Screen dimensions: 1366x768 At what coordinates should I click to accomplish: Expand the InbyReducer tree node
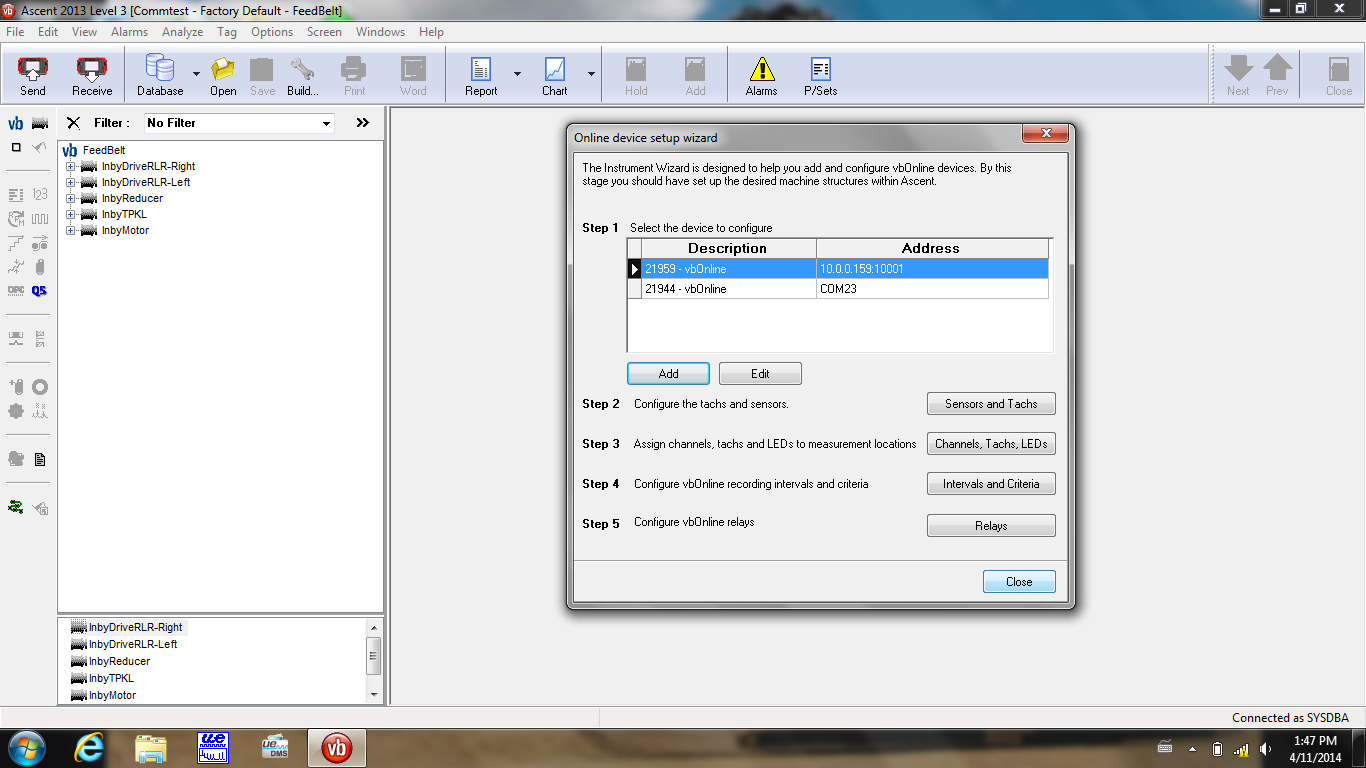[x=71, y=198]
